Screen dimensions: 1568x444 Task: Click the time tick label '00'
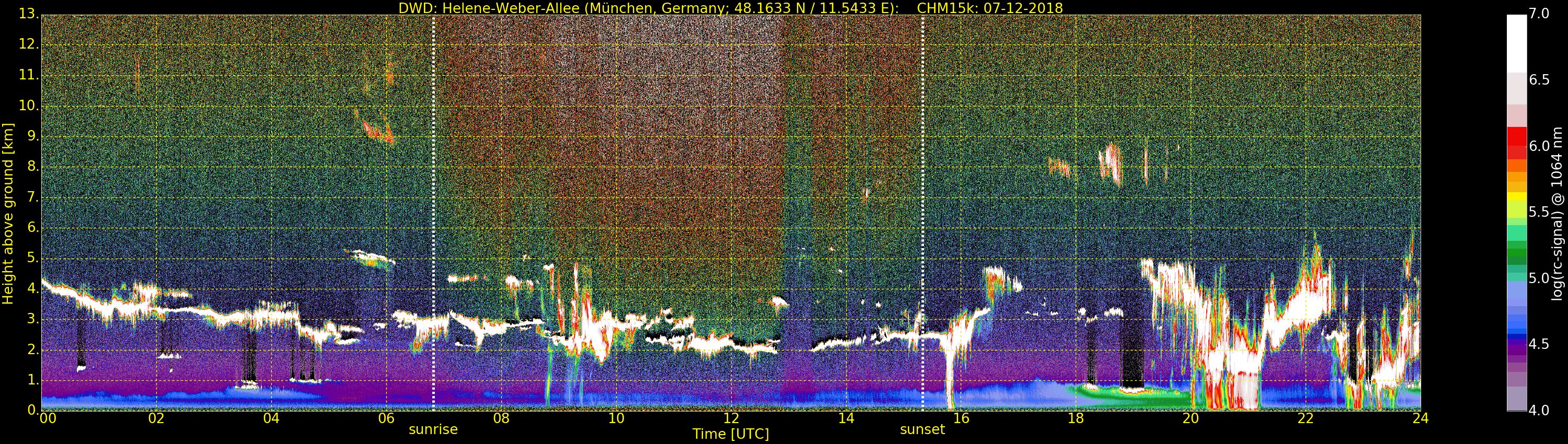[x=48, y=418]
